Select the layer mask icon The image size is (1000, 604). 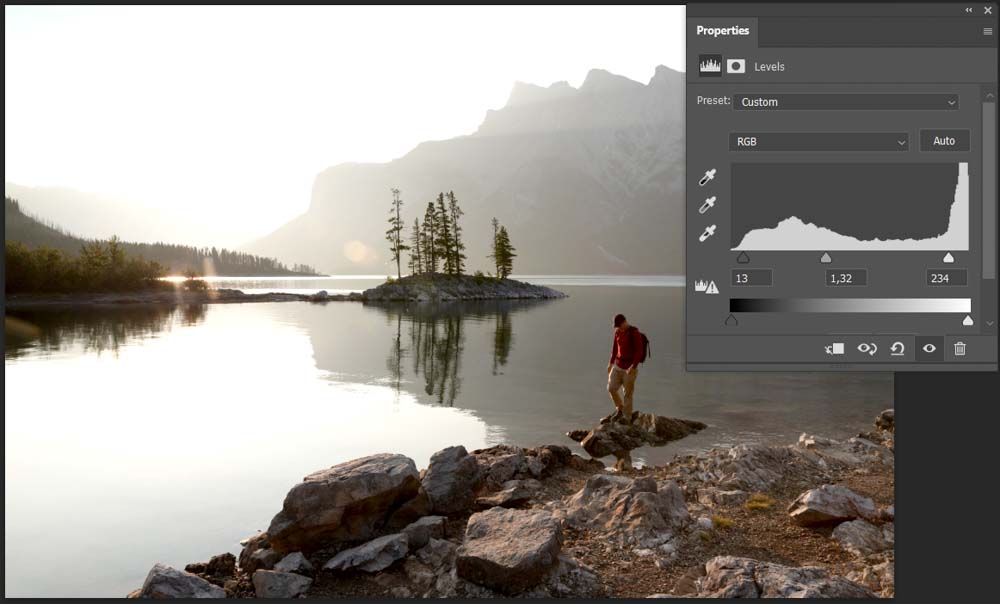click(735, 66)
